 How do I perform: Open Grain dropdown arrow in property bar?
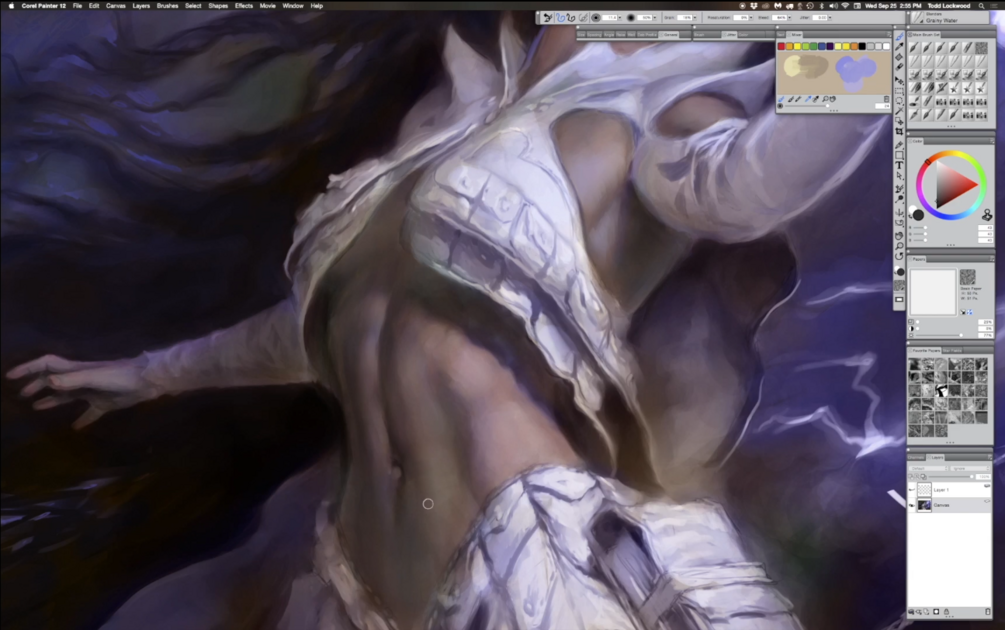coord(695,18)
